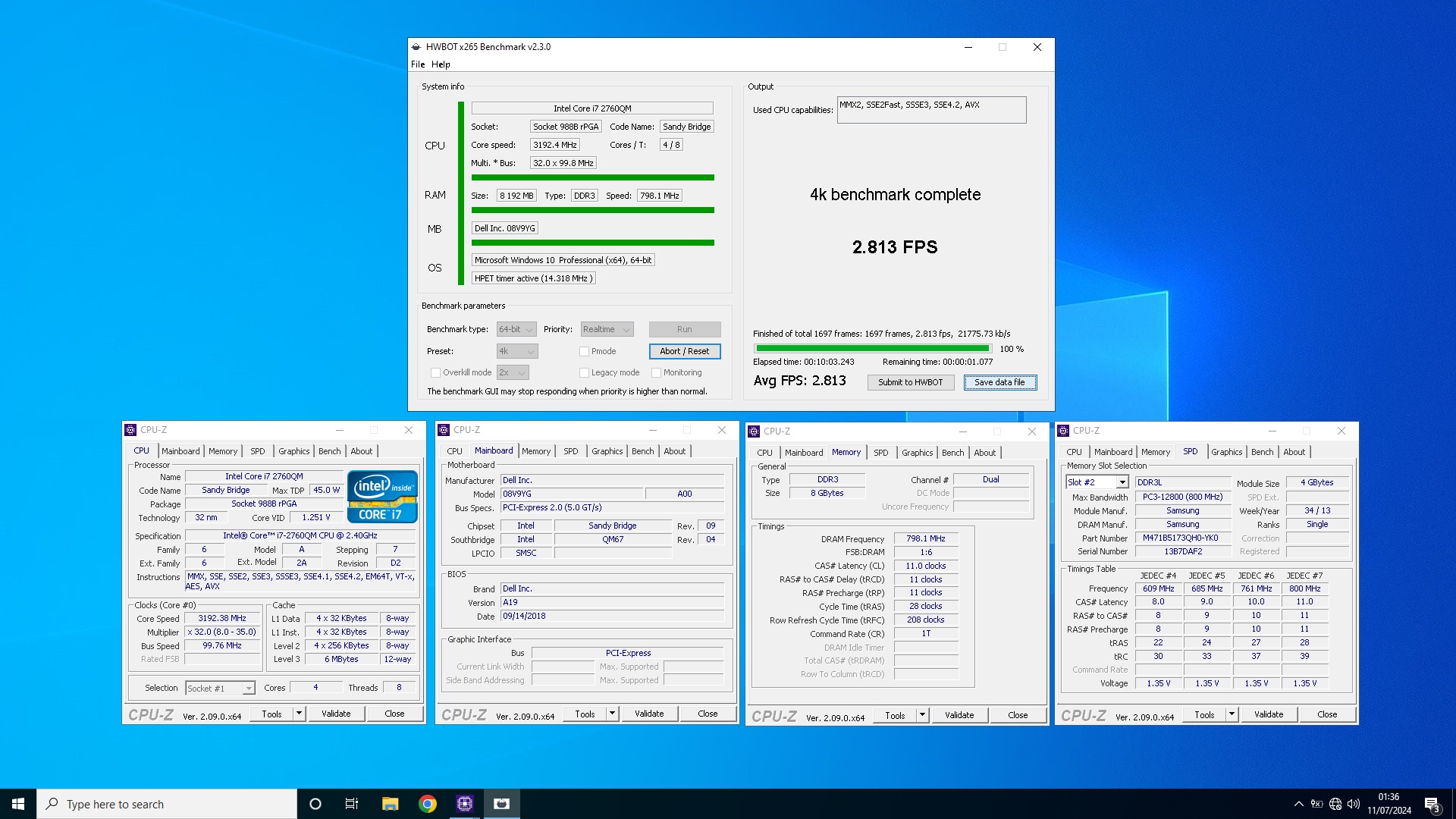Launch Google Chrome from the taskbar
1456x819 pixels.
click(x=428, y=804)
